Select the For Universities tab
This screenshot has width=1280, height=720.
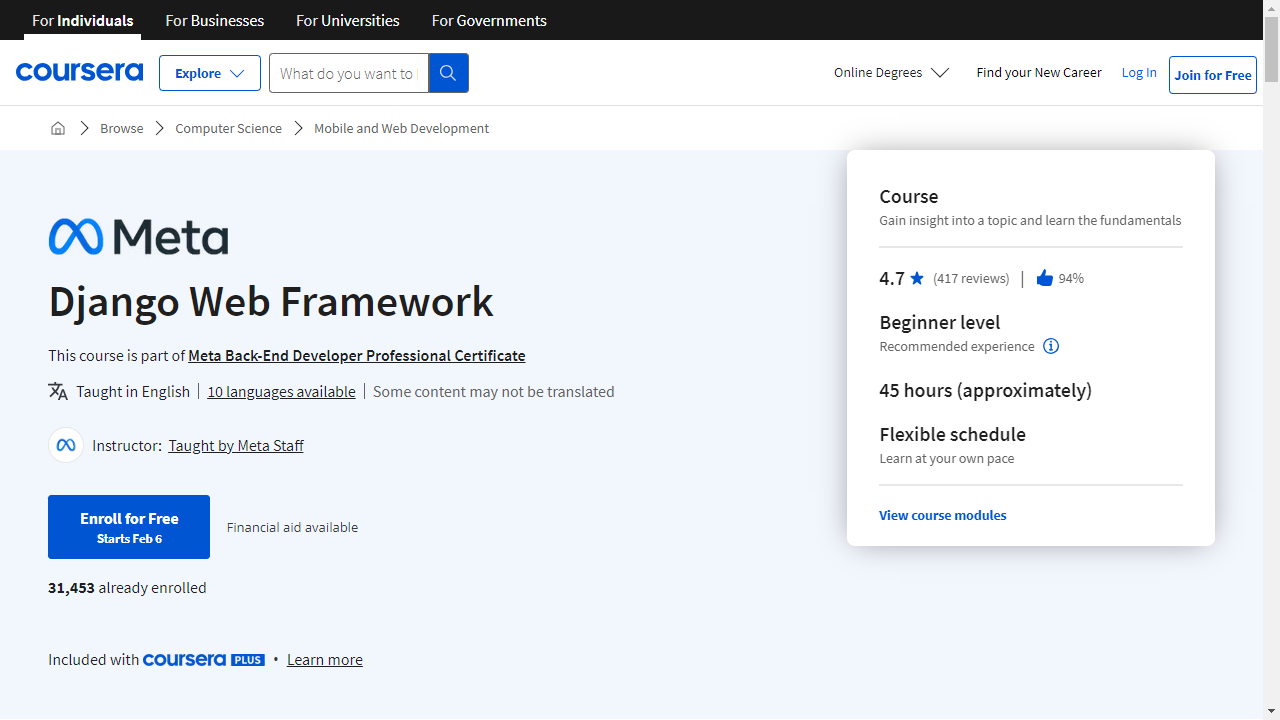[x=348, y=20]
